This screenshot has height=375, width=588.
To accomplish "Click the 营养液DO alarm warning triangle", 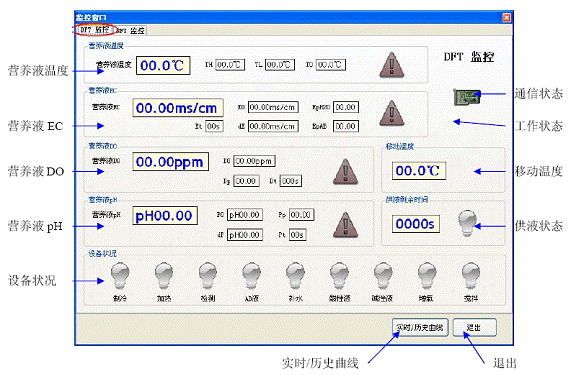I will click(345, 171).
